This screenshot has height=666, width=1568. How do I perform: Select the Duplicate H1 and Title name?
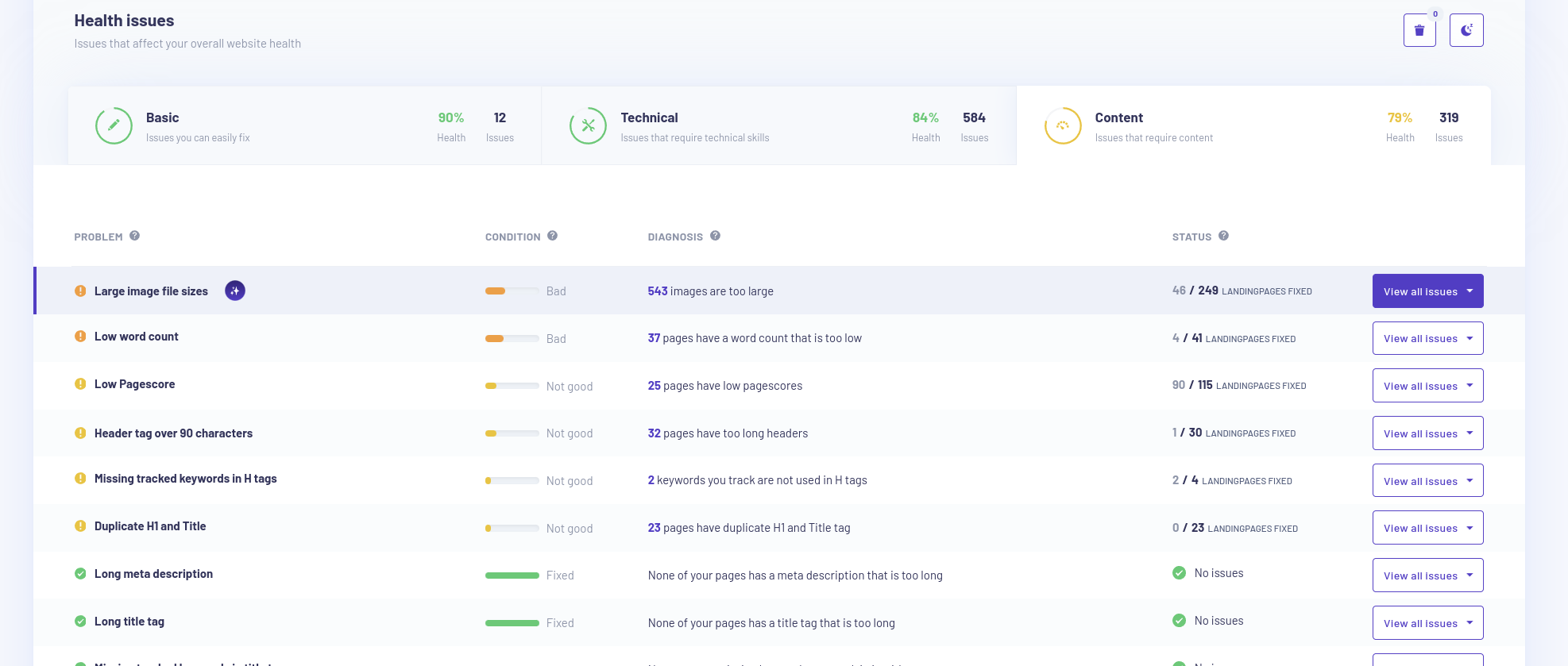[150, 526]
